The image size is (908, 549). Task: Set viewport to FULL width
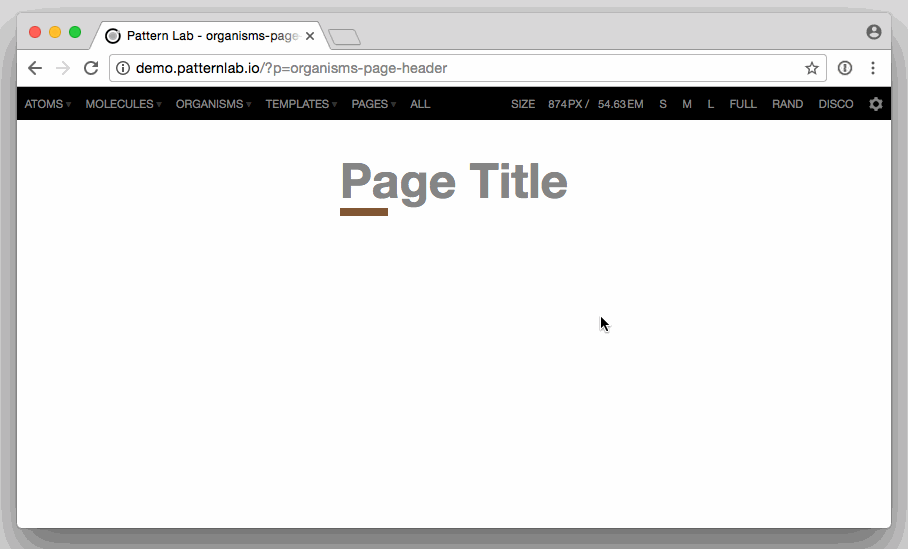[743, 104]
